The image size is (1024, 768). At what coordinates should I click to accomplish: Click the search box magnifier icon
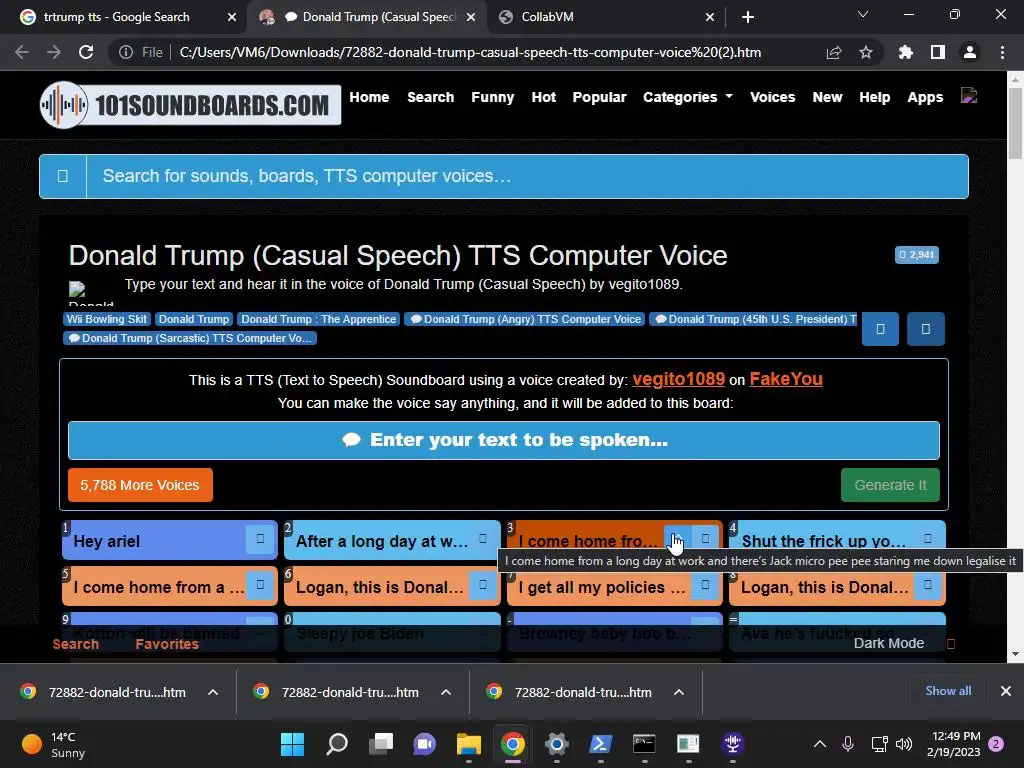63,176
